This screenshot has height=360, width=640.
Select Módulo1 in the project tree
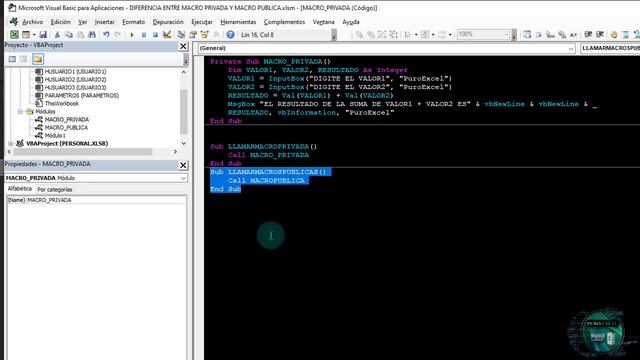pyautogui.click(x=55, y=136)
